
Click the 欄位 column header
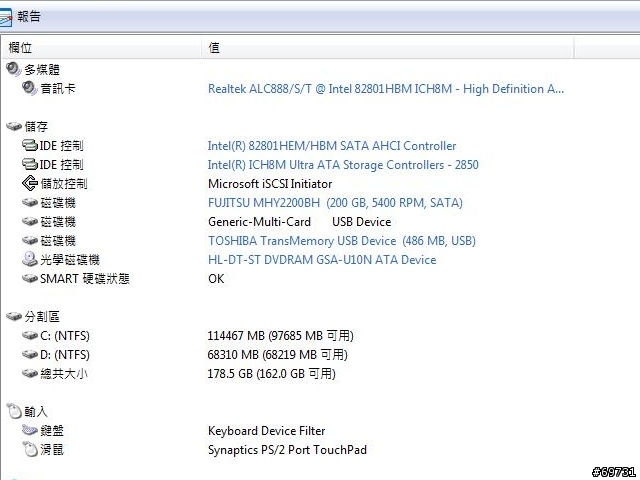point(101,48)
